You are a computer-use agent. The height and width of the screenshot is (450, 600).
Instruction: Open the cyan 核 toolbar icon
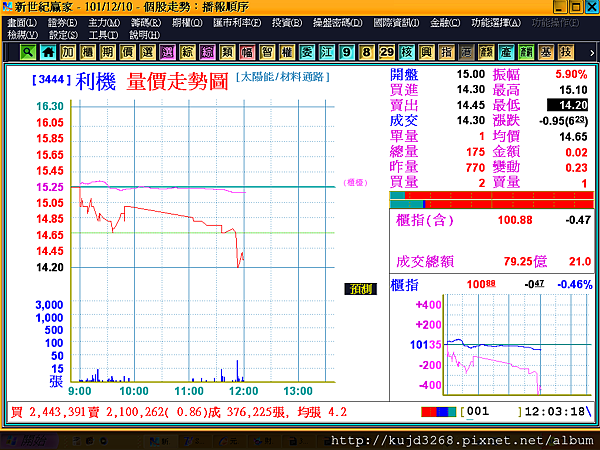click(406, 52)
